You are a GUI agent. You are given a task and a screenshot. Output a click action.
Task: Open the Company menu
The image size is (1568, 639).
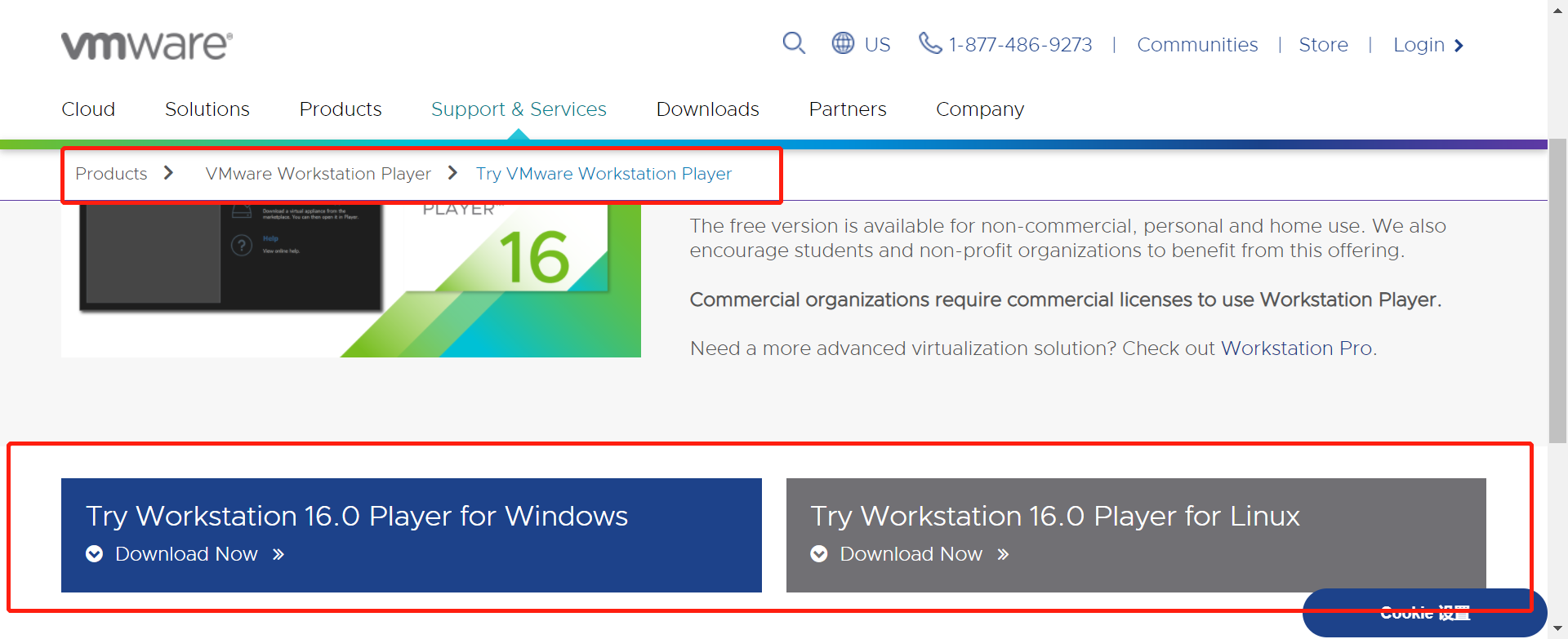[980, 110]
